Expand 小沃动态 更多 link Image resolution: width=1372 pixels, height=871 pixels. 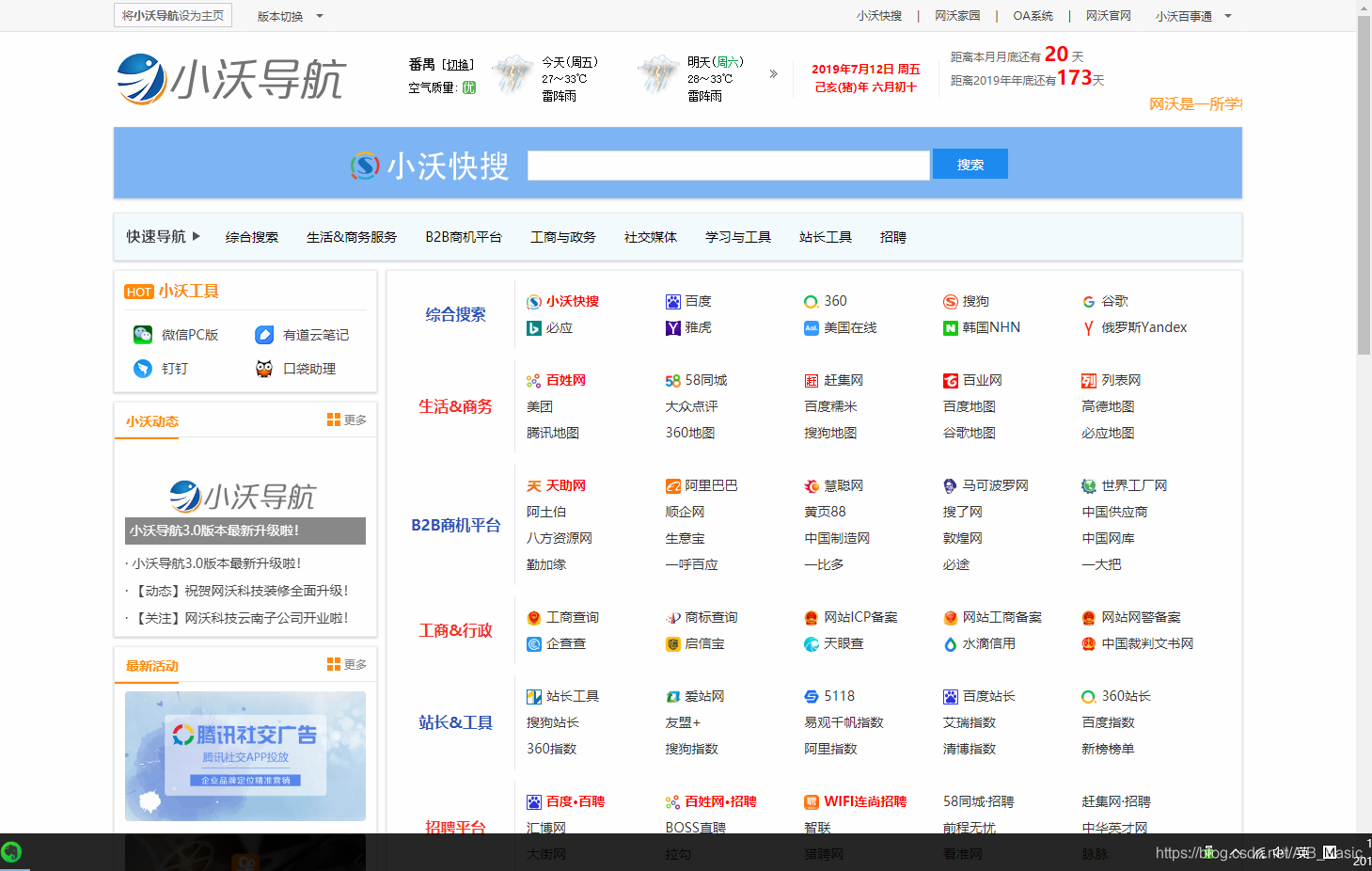[x=347, y=420]
